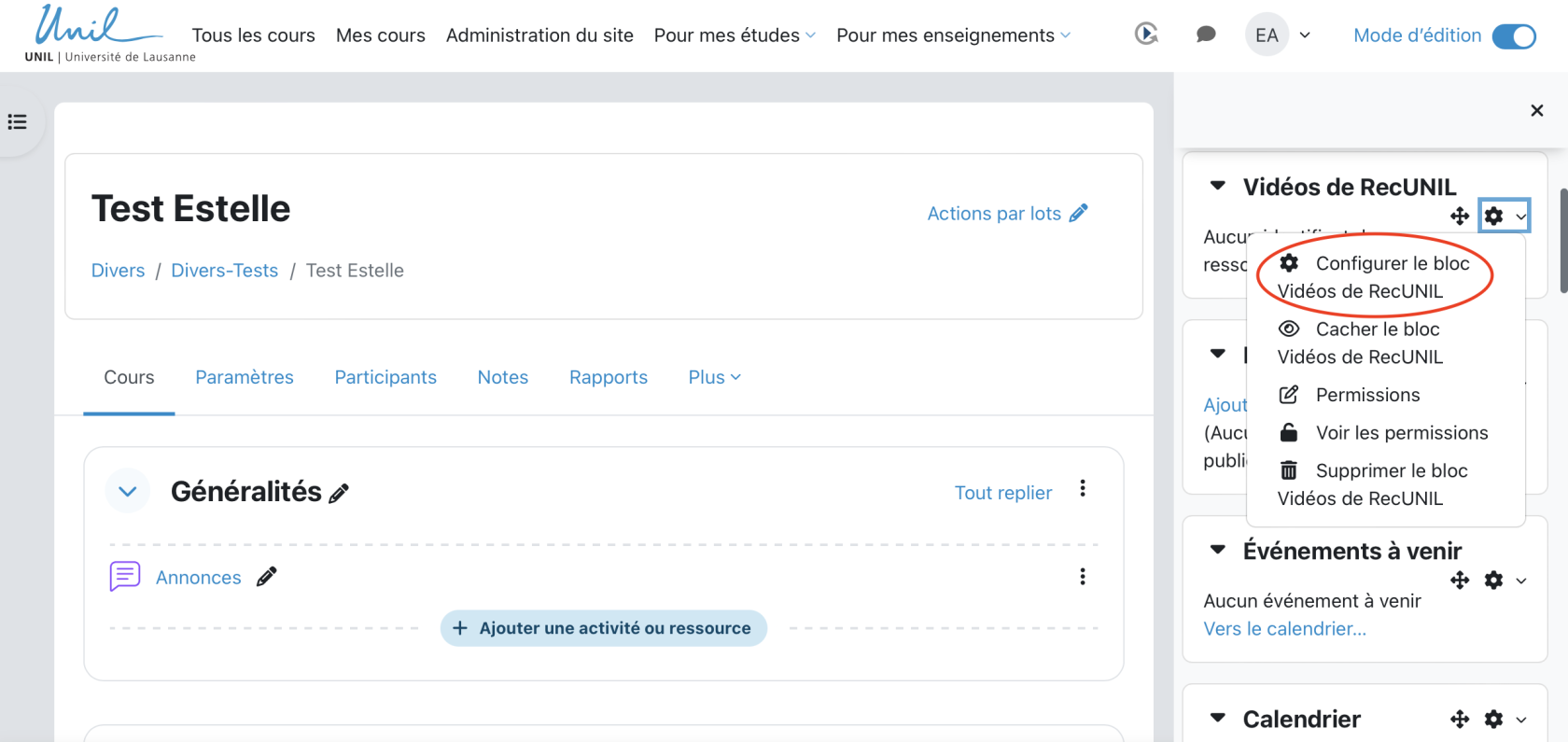This screenshot has width=1568, height=742.
Task: Open the course index drawer icon
Action: click(x=18, y=122)
